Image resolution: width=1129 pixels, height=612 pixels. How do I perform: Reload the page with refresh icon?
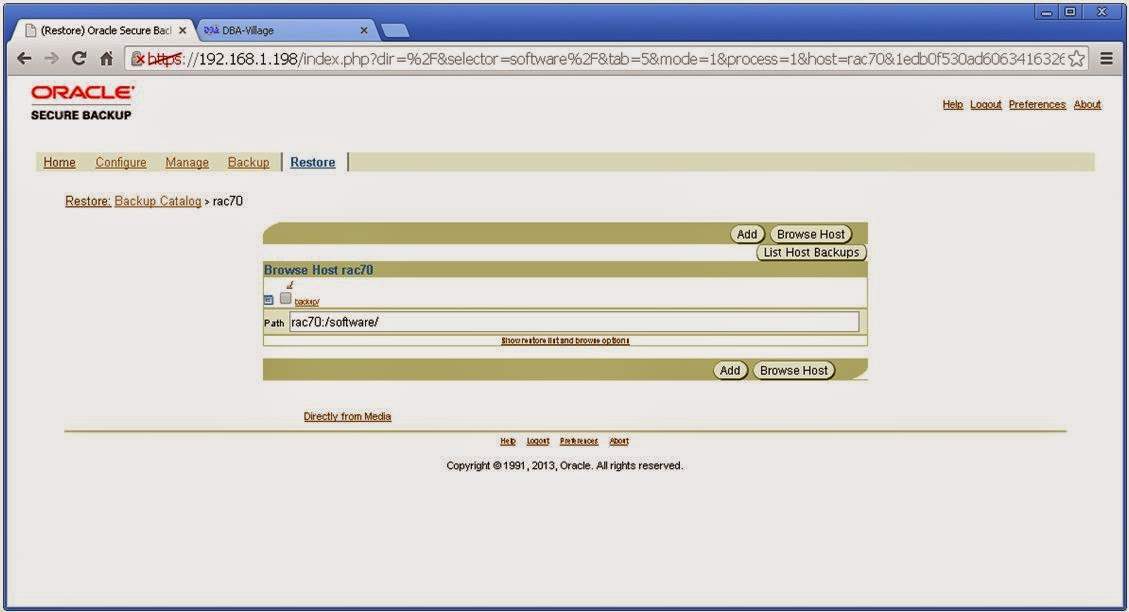pyautogui.click(x=79, y=59)
